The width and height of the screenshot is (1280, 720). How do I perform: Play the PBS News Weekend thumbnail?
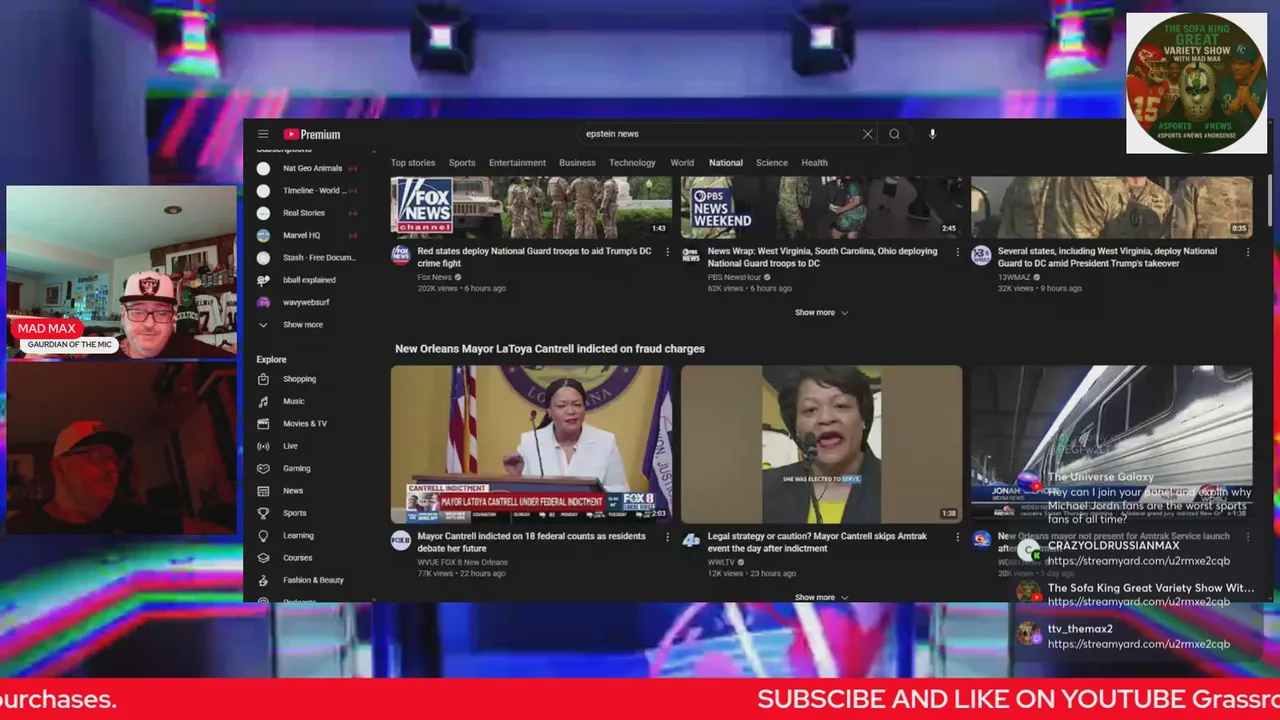[x=821, y=207]
